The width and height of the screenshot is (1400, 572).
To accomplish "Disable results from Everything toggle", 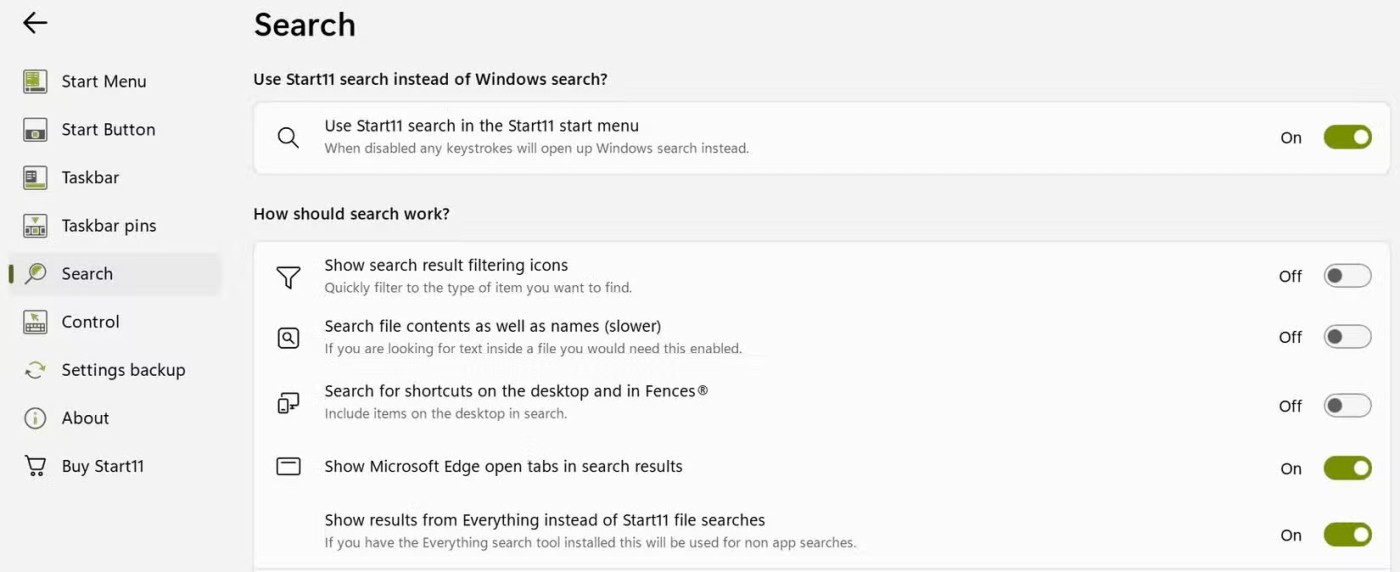I will [1347, 535].
